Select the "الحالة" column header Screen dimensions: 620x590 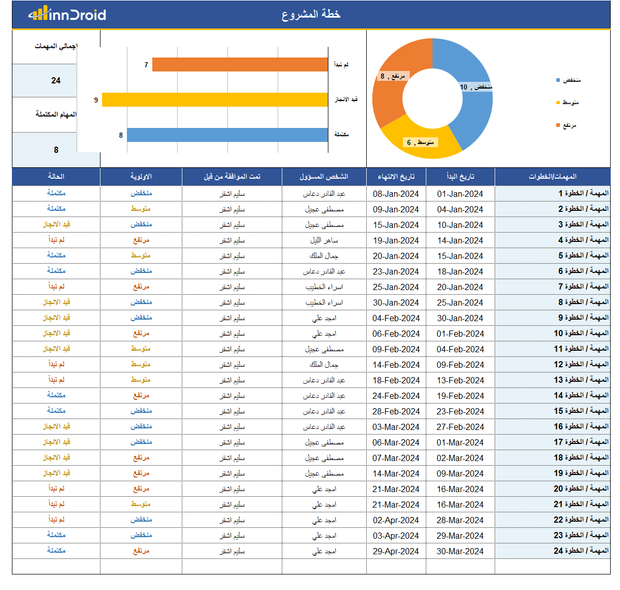[x=56, y=176]
